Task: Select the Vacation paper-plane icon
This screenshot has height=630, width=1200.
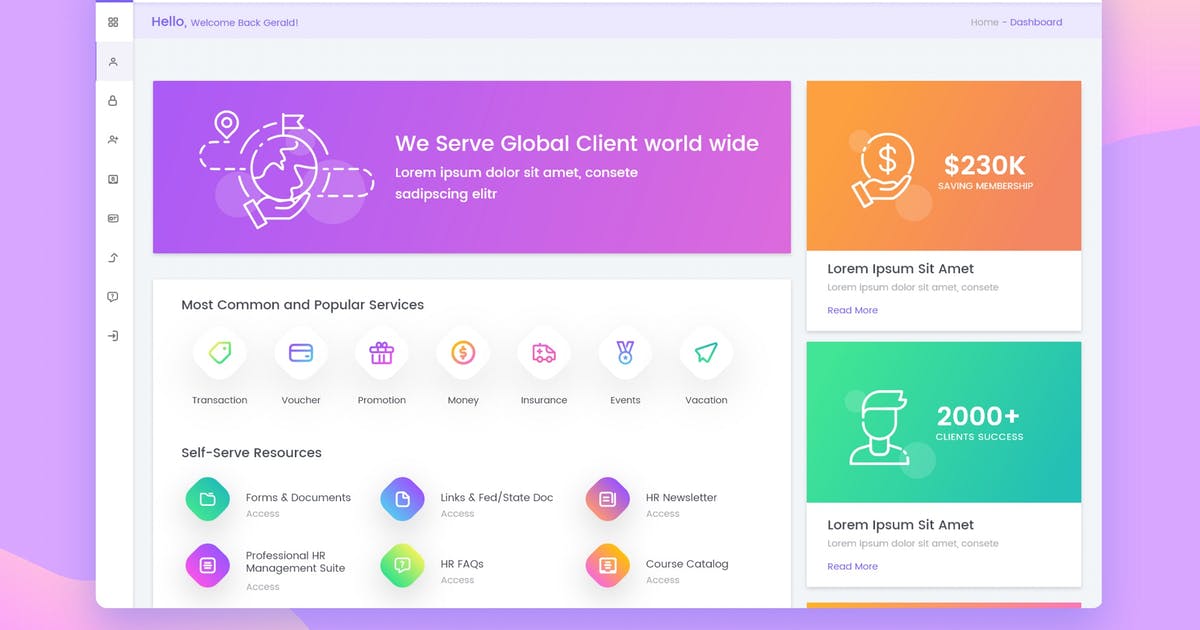Action: [x=705, y=352]
